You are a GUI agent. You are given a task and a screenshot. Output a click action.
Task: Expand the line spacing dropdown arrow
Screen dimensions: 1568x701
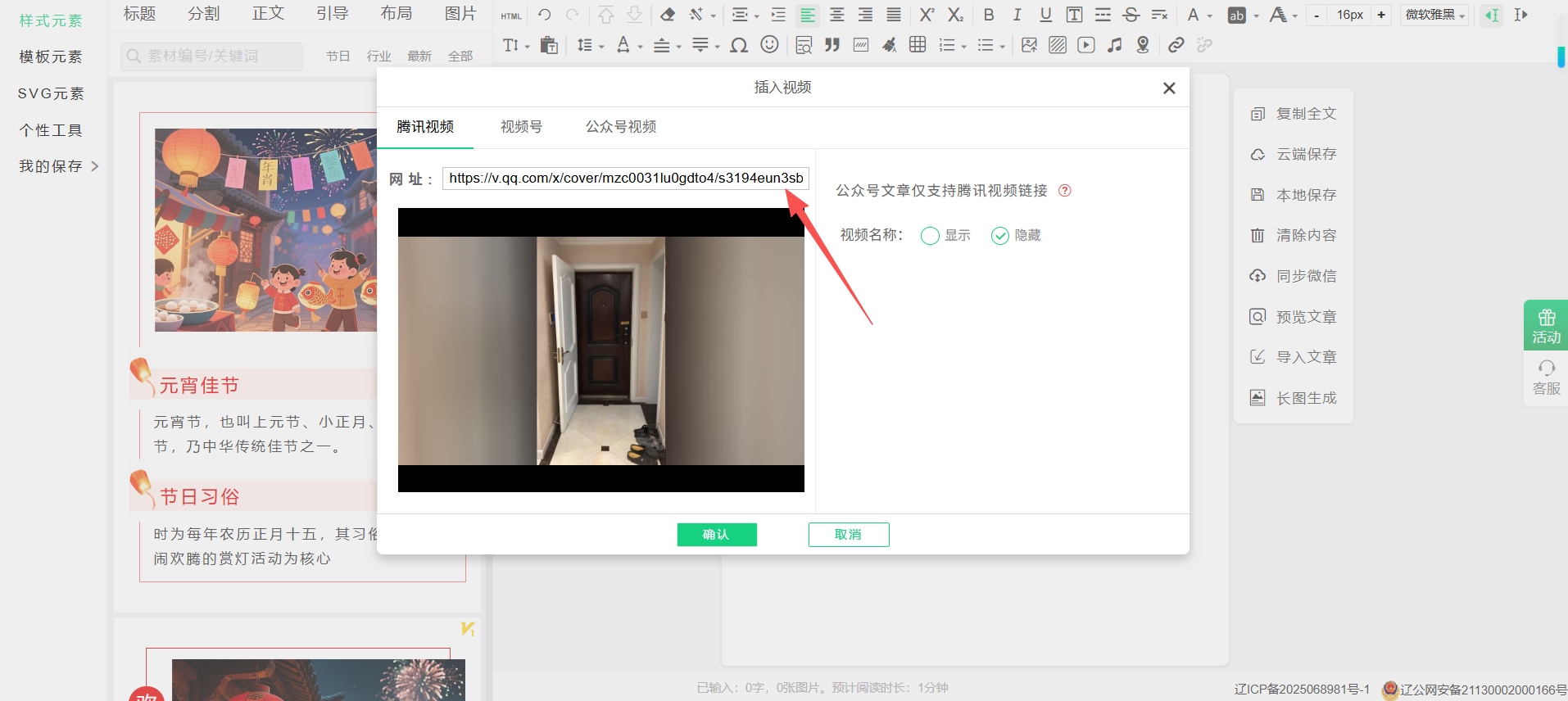[601, 47]
